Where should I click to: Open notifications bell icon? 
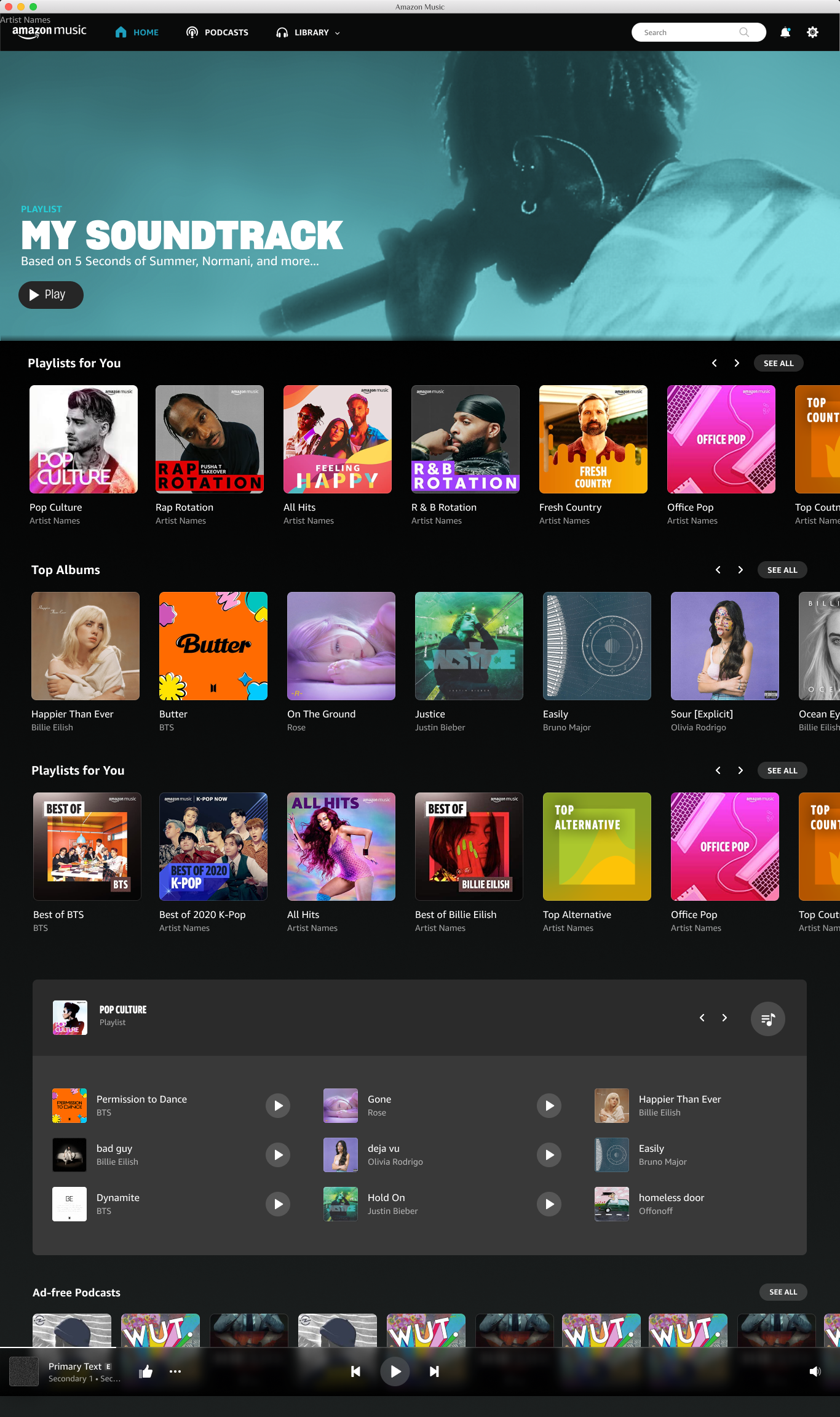pyautogui.click(x=785, y=33)
